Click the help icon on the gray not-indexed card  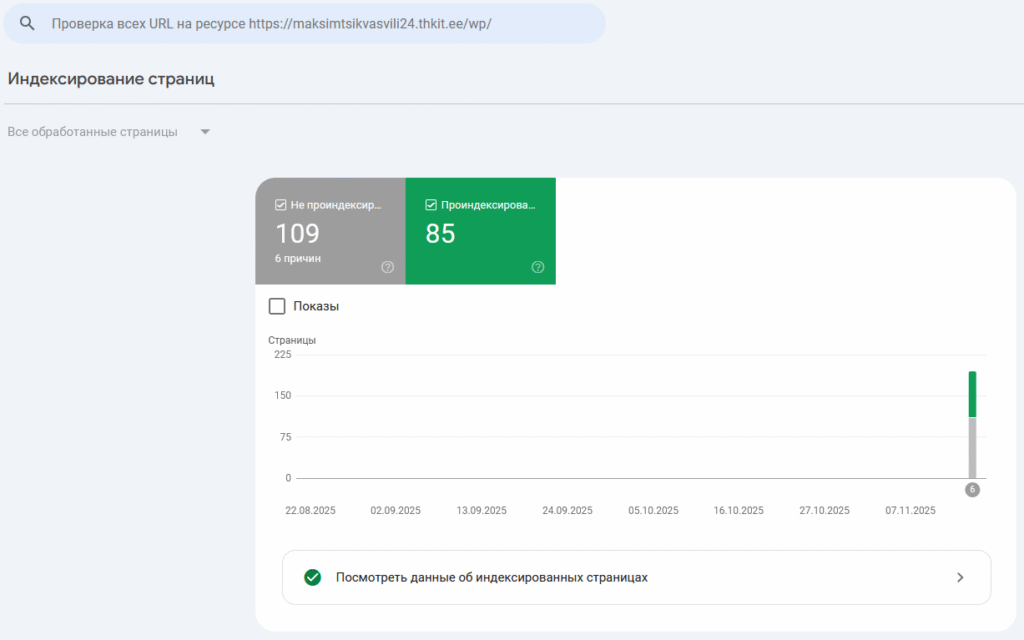point(388,267)
